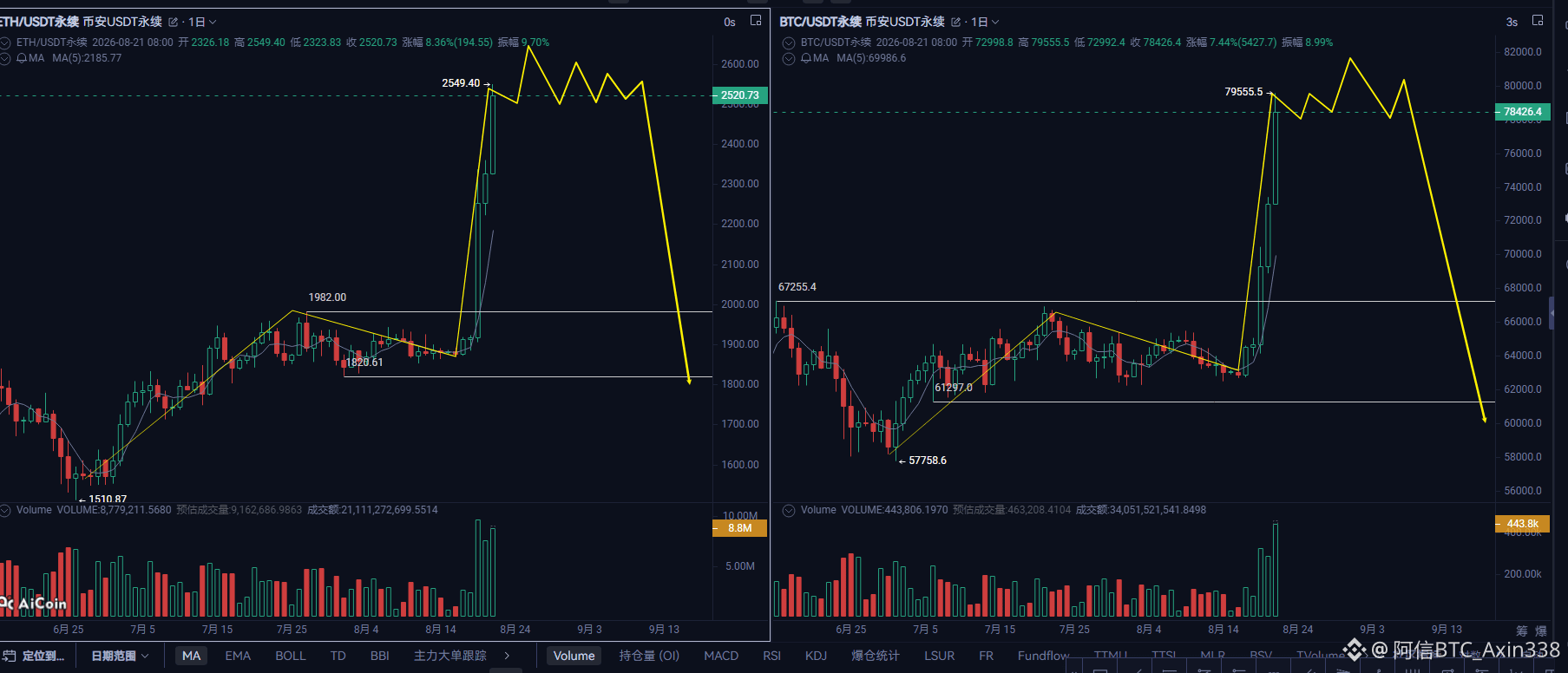The width and height of the screenshot is (1568, 673).
Task: Click the ETH volume tag 8.8M
Action: point(740,528)
